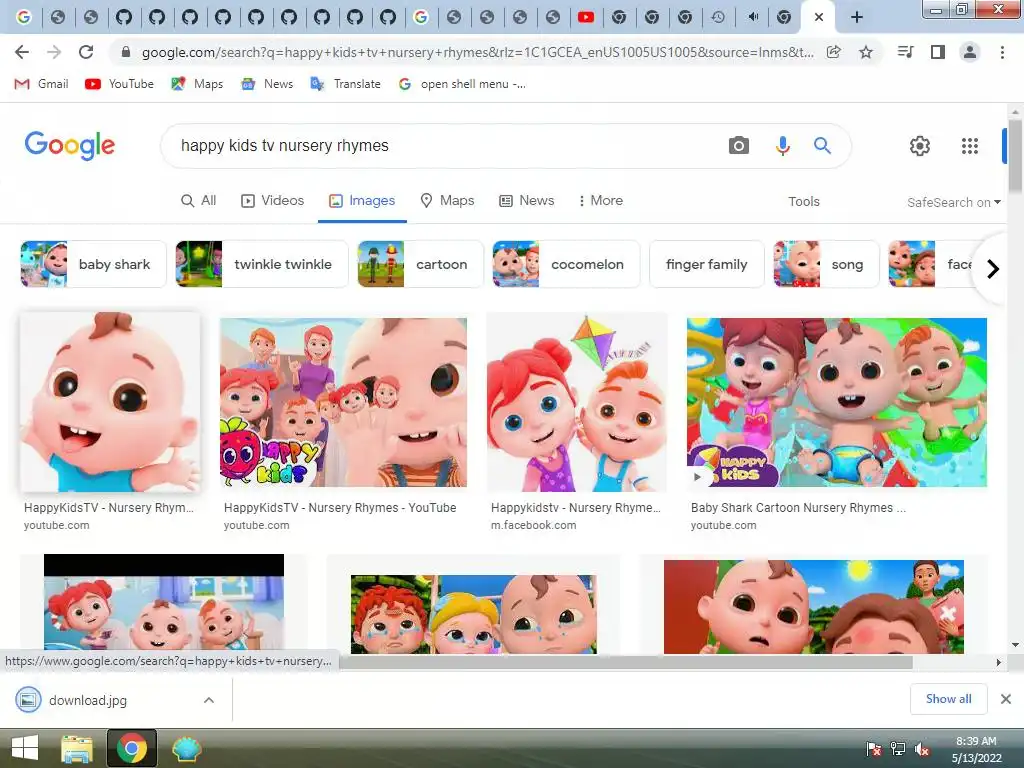The image size is (1024, 768).
Task: Open the Maps bookmark
Action: (x=197, y=84)
